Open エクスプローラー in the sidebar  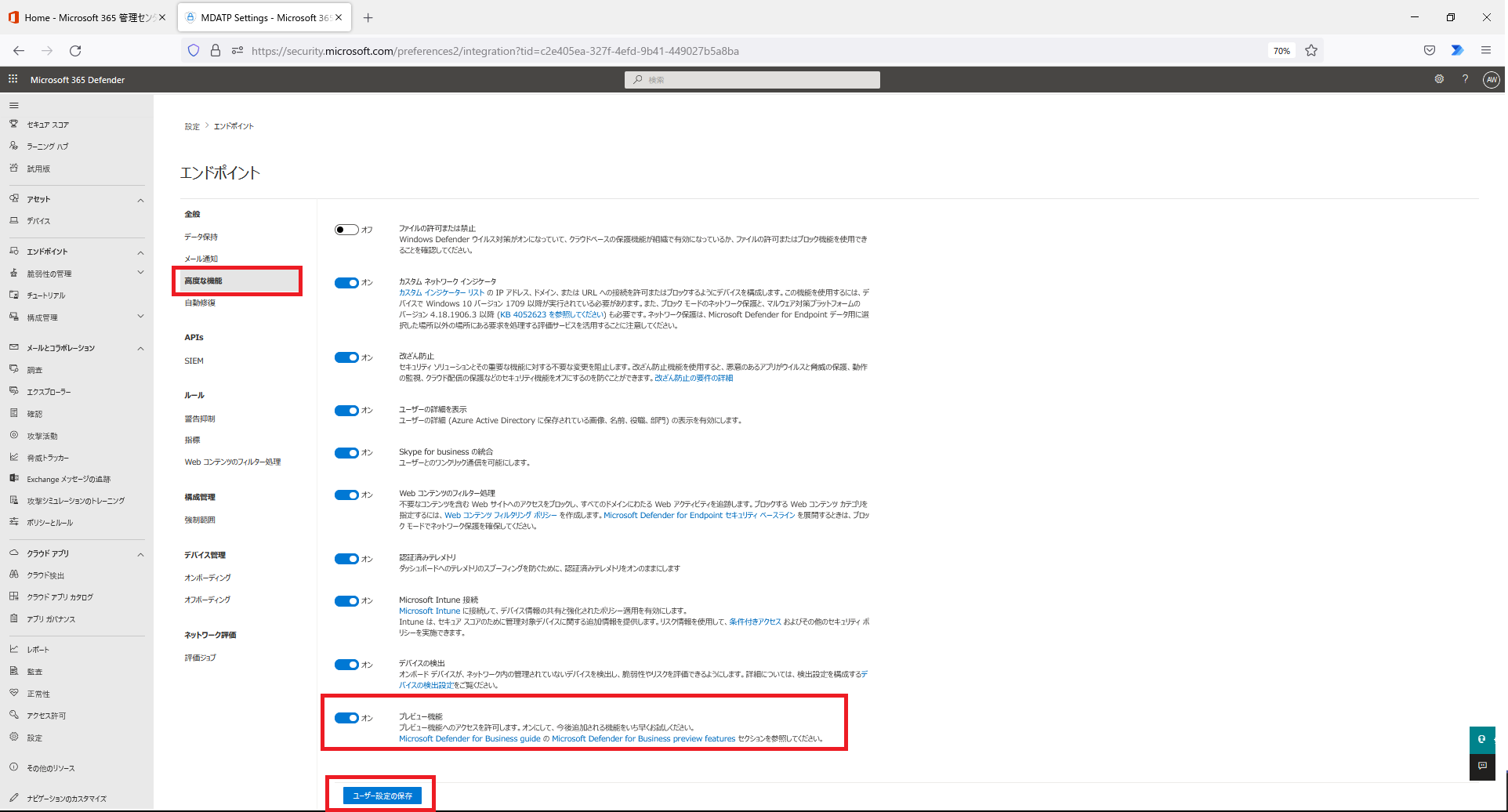point(49,392)
